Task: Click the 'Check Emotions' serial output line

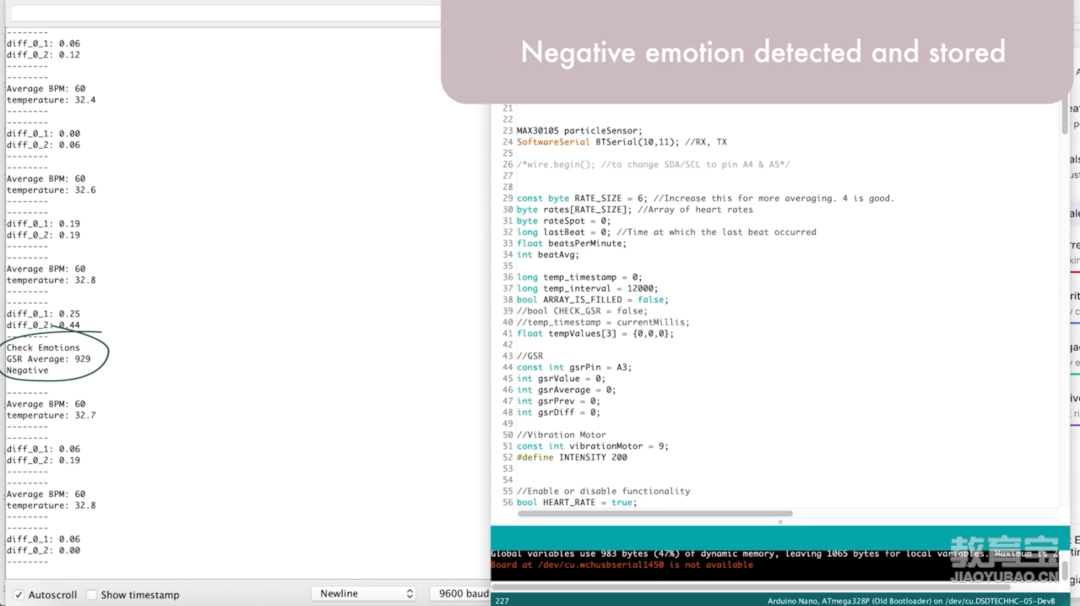Action: point(43,348)
